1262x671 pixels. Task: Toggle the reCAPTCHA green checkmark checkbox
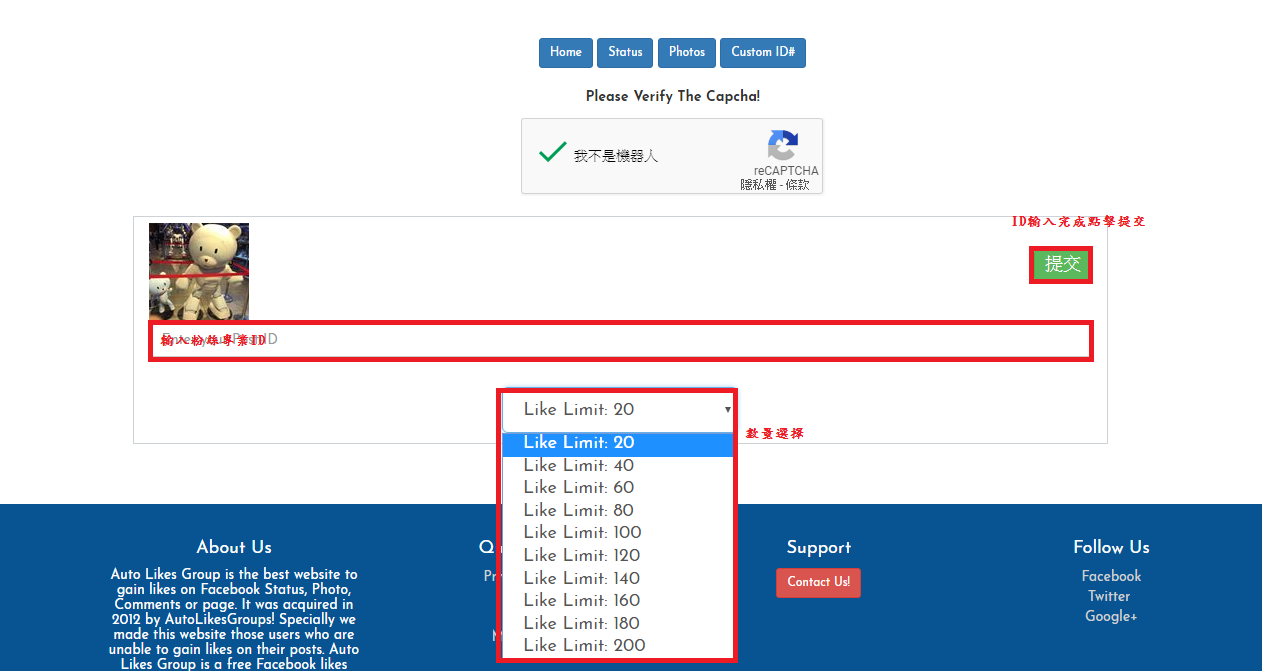click(552, 153)
